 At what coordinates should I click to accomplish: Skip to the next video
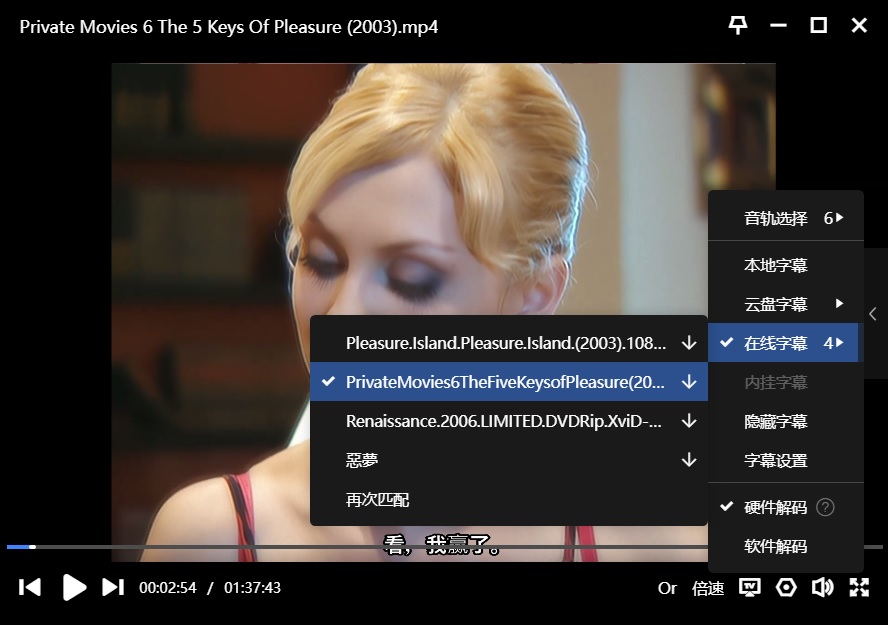pyautogui.click(x=113, y=587)
